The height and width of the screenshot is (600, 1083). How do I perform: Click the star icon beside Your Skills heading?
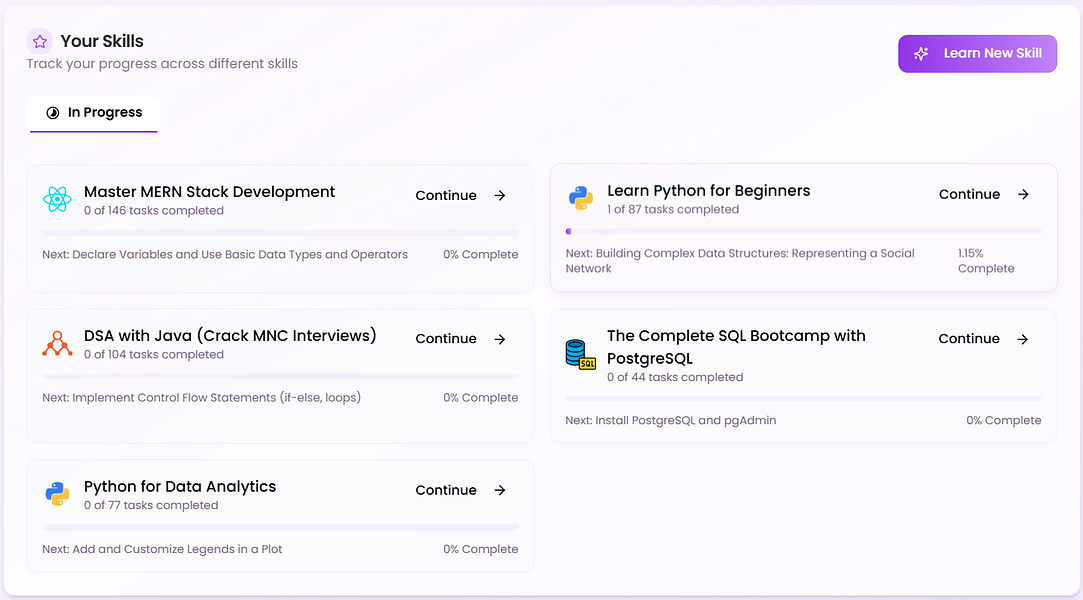[39, 41]
